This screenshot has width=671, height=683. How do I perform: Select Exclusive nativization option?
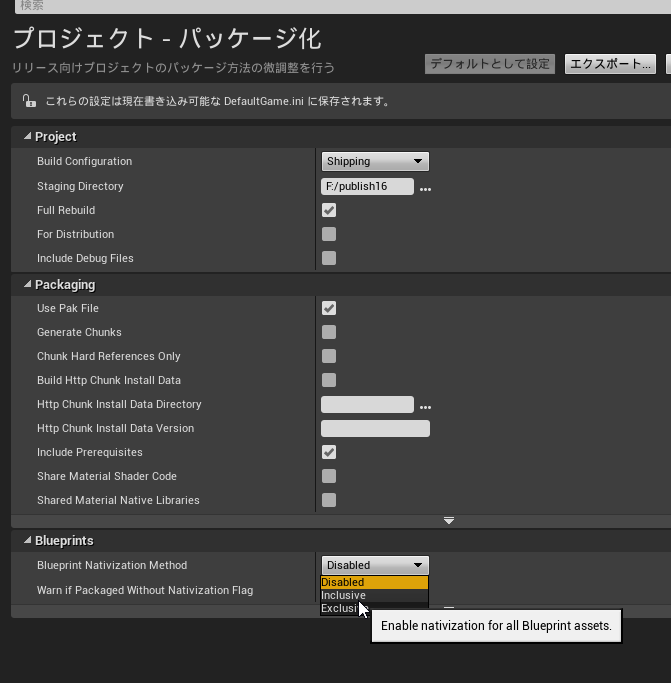point(374,608)
